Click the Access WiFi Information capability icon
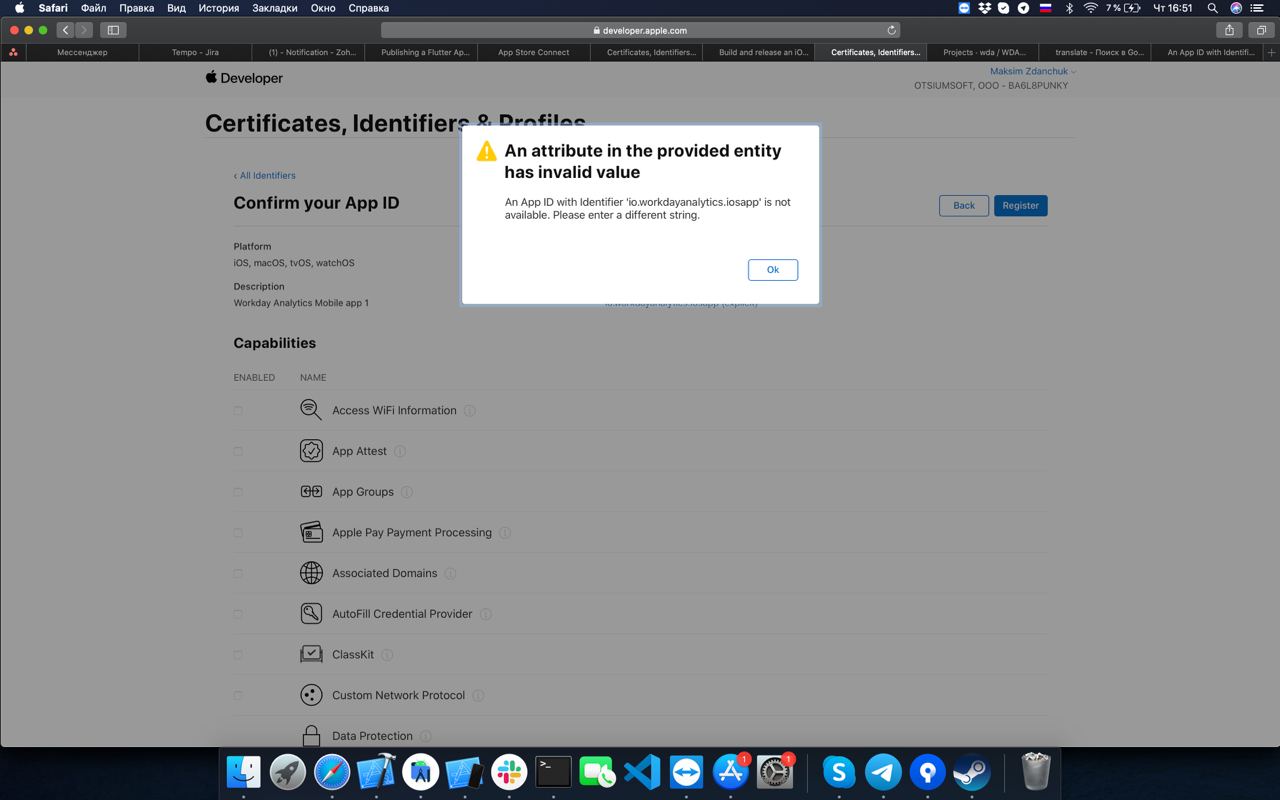The image size is (1280, 800). tap(311, 410)
